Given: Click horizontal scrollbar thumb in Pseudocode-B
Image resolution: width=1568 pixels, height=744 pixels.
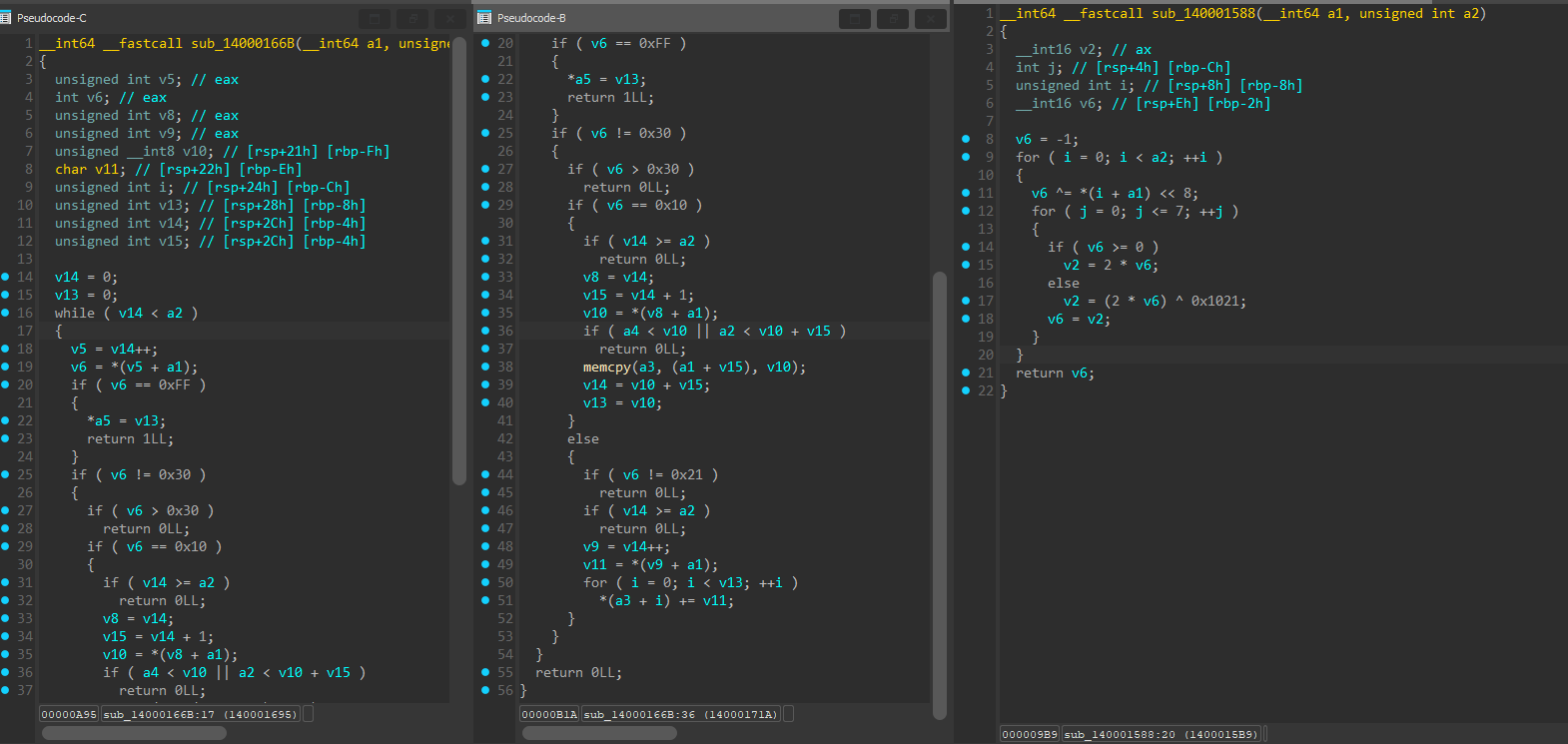Looking at the screenshot, I should click(599, 733).
